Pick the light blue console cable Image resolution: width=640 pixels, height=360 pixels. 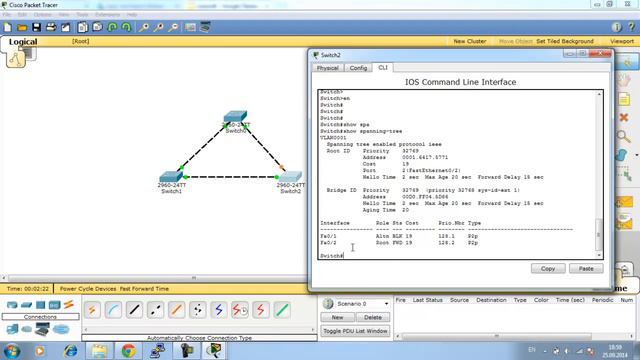coord(113,310)
